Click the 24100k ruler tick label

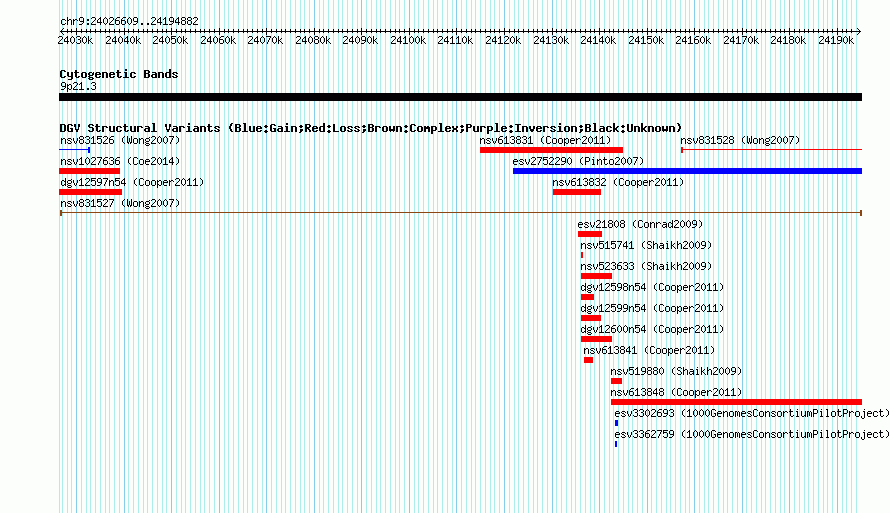[x=408, y=40]
